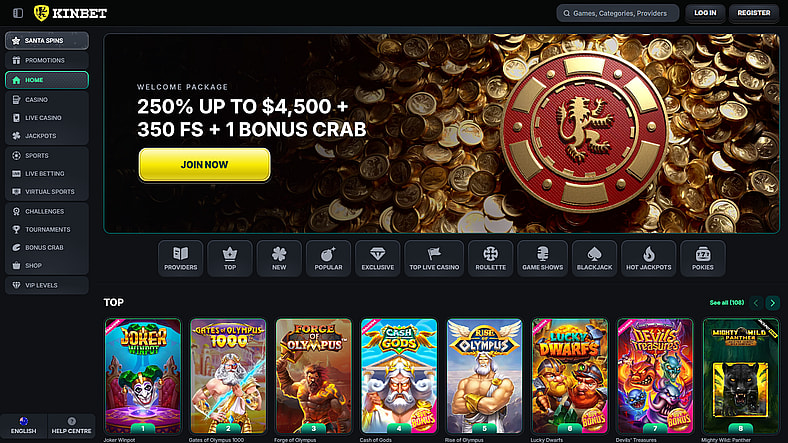Select the Hot Jackpots flame icon

(x=648, y=258)
